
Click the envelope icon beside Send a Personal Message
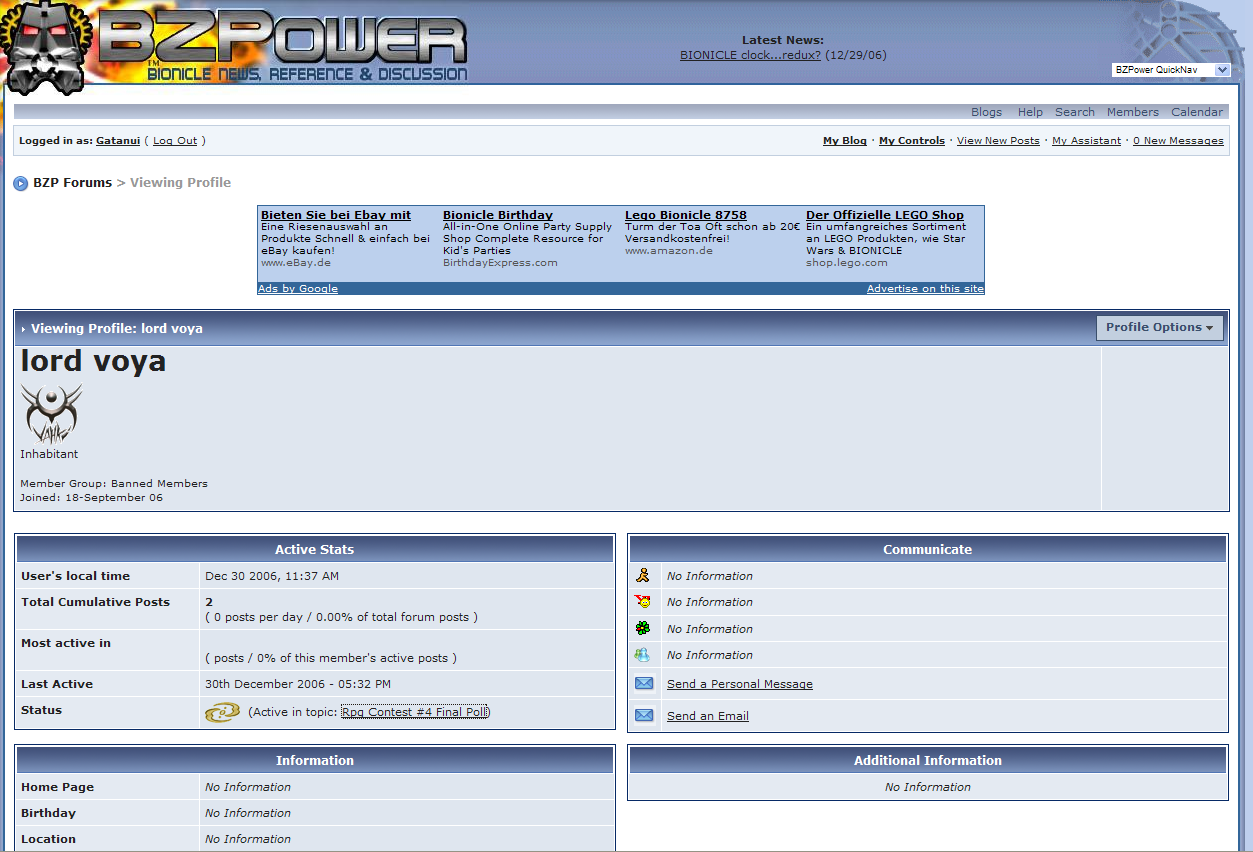(x=644, y=684)
